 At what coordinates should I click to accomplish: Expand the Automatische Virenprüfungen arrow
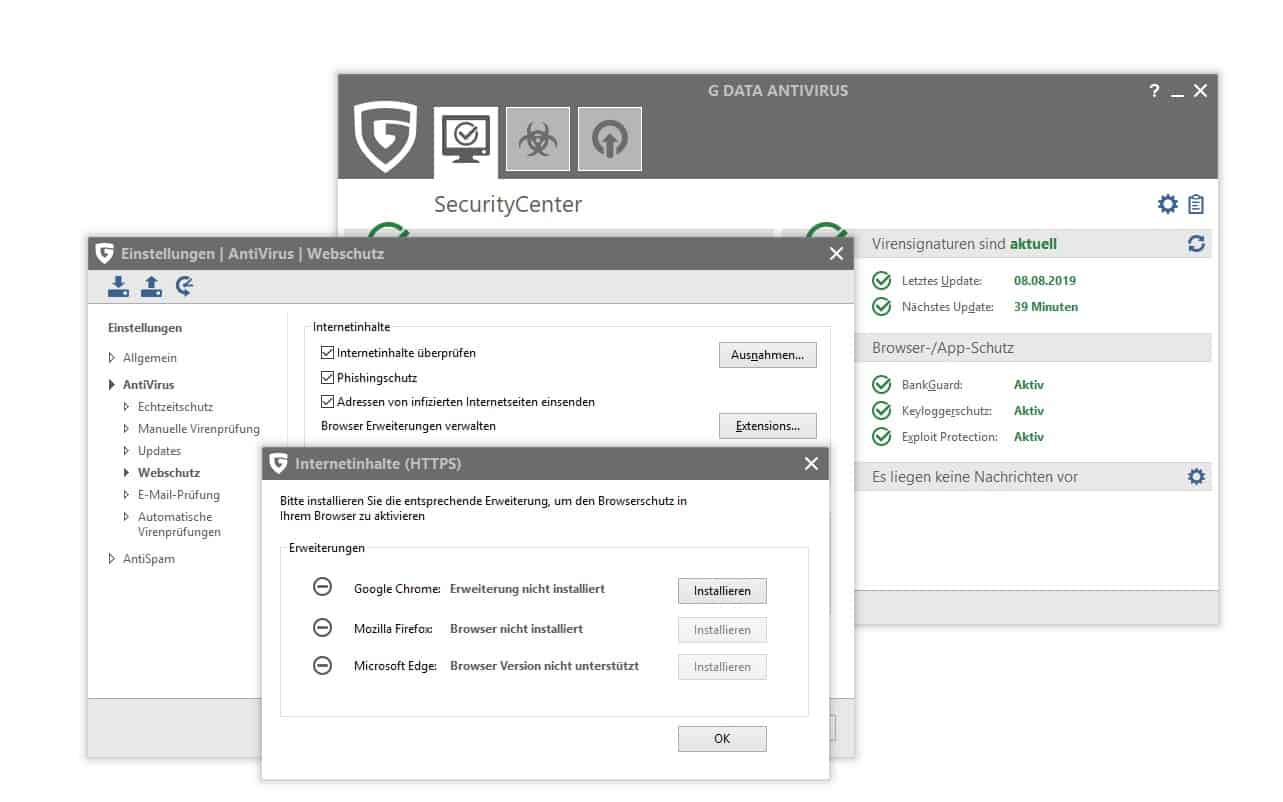[x=127, y=517]
